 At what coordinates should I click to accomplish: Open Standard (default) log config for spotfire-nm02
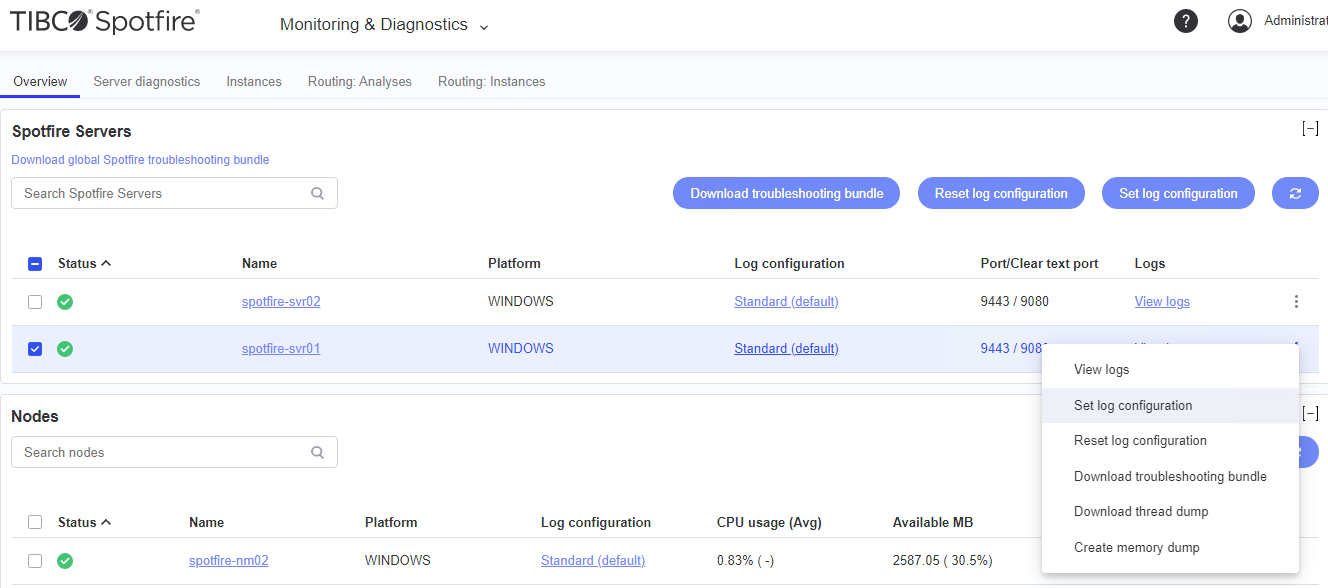point(593,561)
